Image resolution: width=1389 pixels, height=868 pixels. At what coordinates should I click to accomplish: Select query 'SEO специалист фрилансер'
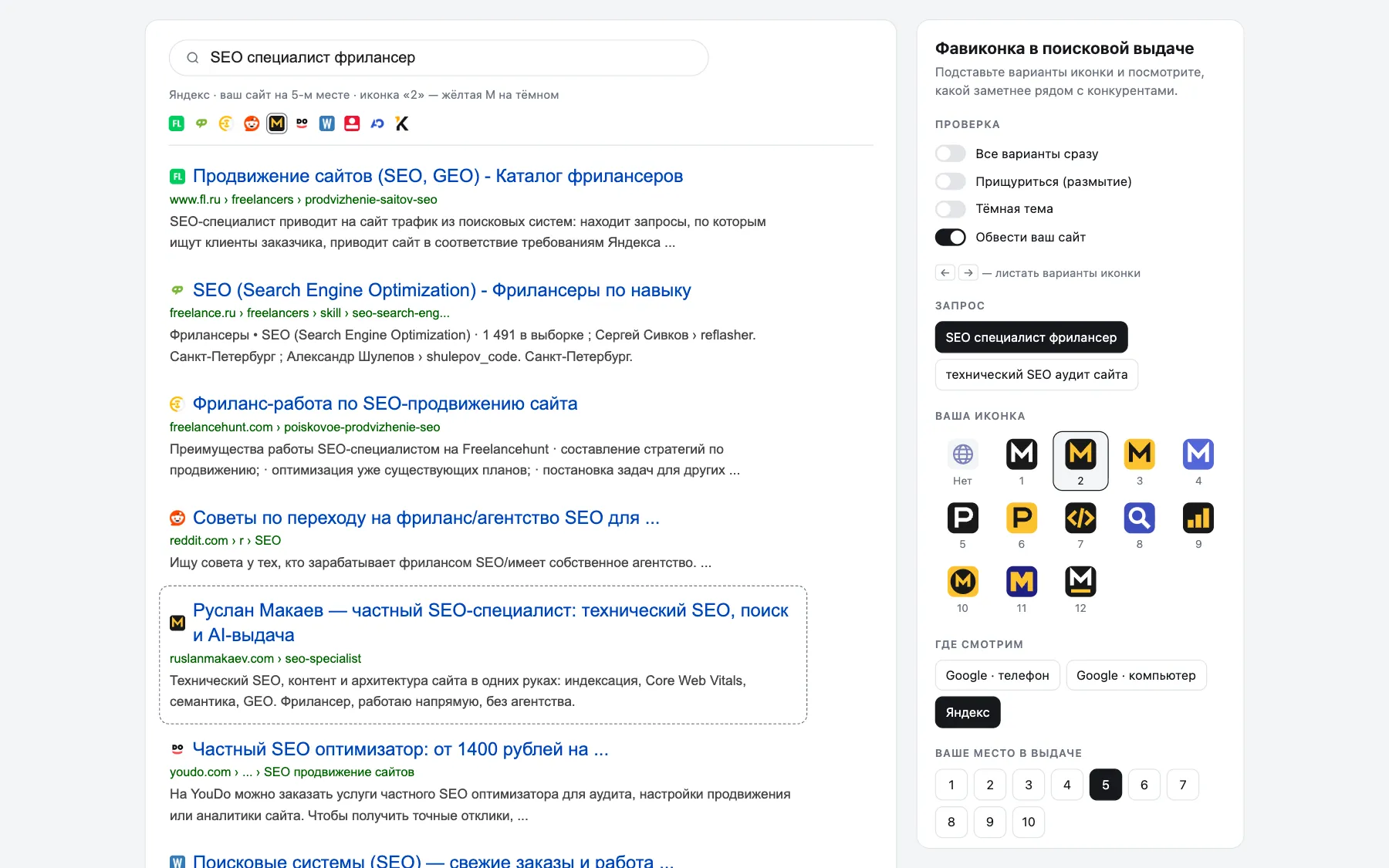point(1031,337)
